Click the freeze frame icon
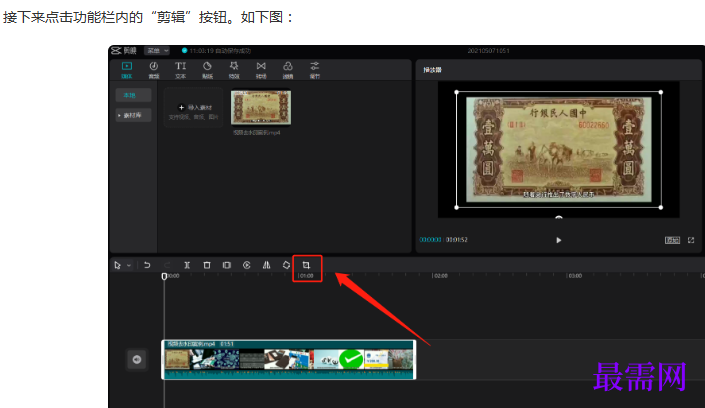 point(227,265)
